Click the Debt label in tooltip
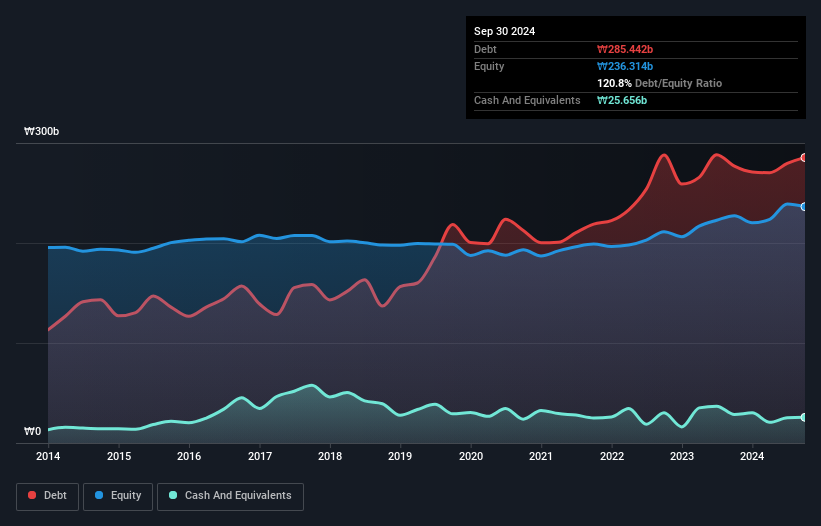This screenshot has height=526, width=821. click(x=485, y=49)
